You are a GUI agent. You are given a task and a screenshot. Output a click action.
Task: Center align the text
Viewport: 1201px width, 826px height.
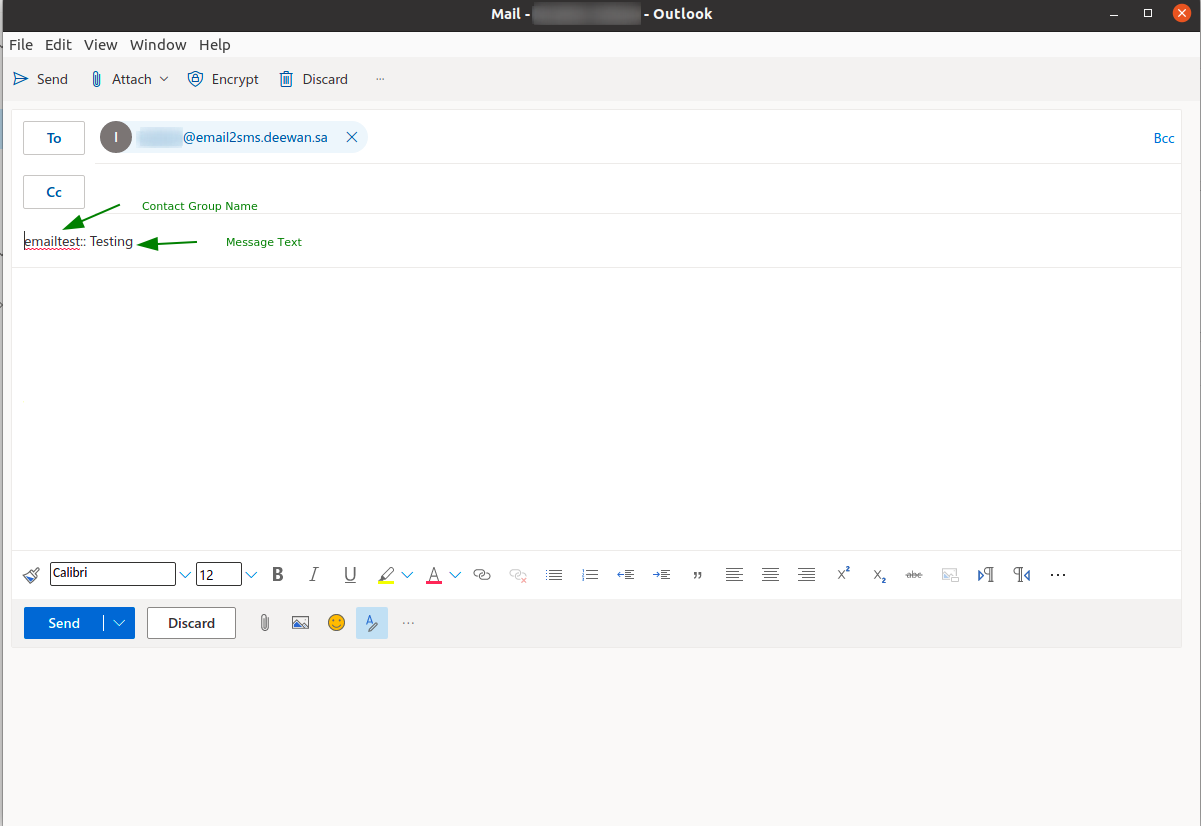770,575
